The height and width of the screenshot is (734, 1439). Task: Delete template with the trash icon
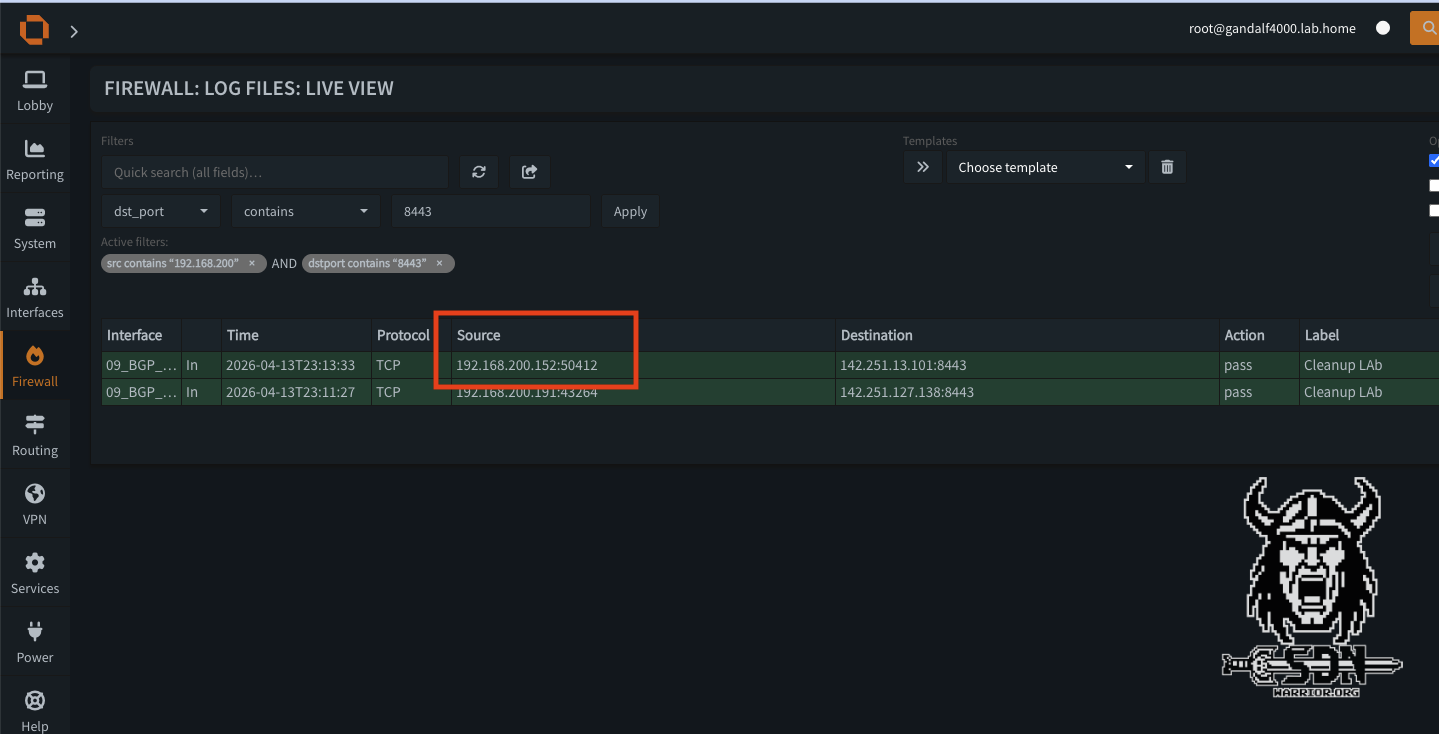click(x=1167, y=167)
